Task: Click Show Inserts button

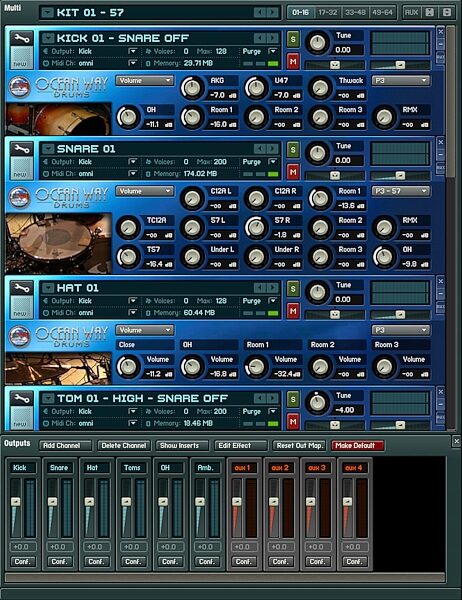Action: pos(183,446)
